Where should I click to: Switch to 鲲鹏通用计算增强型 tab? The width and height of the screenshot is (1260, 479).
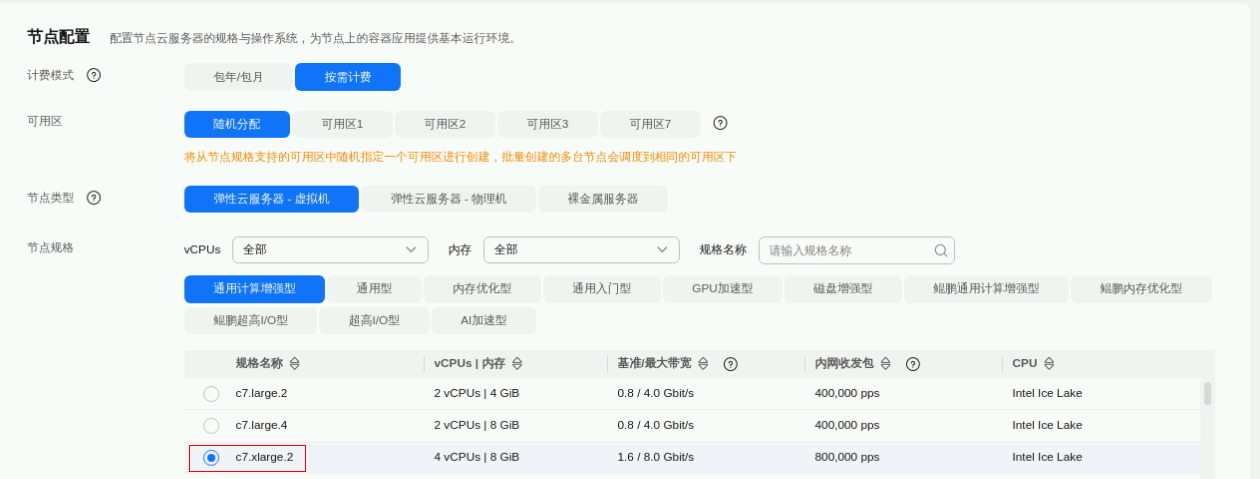click(986, 289)
